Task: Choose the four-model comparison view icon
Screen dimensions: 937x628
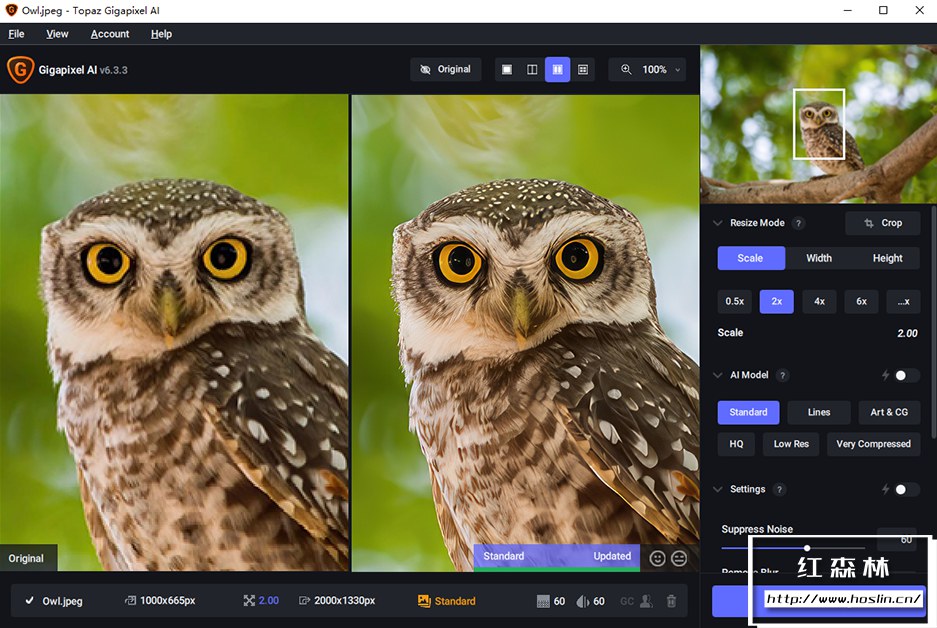Action: [583, 70]
